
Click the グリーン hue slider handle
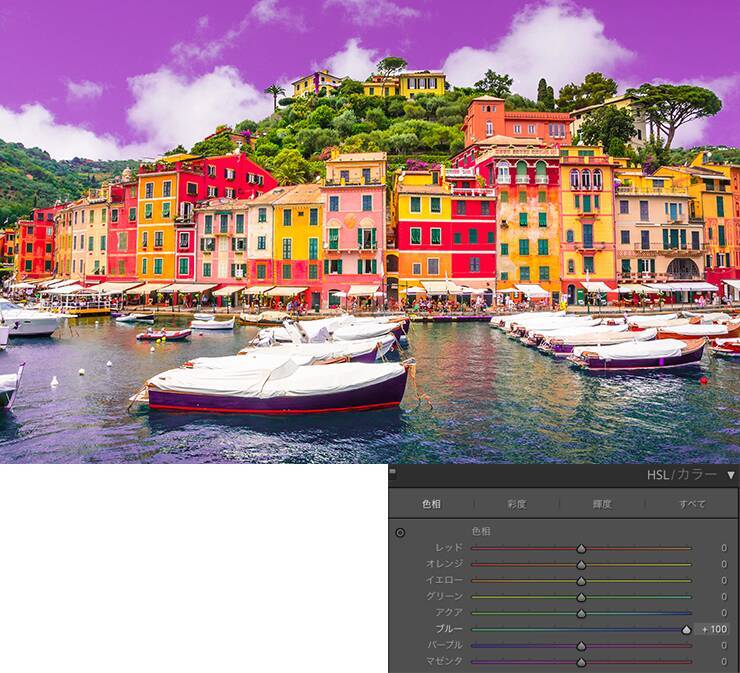coord(581,597)
